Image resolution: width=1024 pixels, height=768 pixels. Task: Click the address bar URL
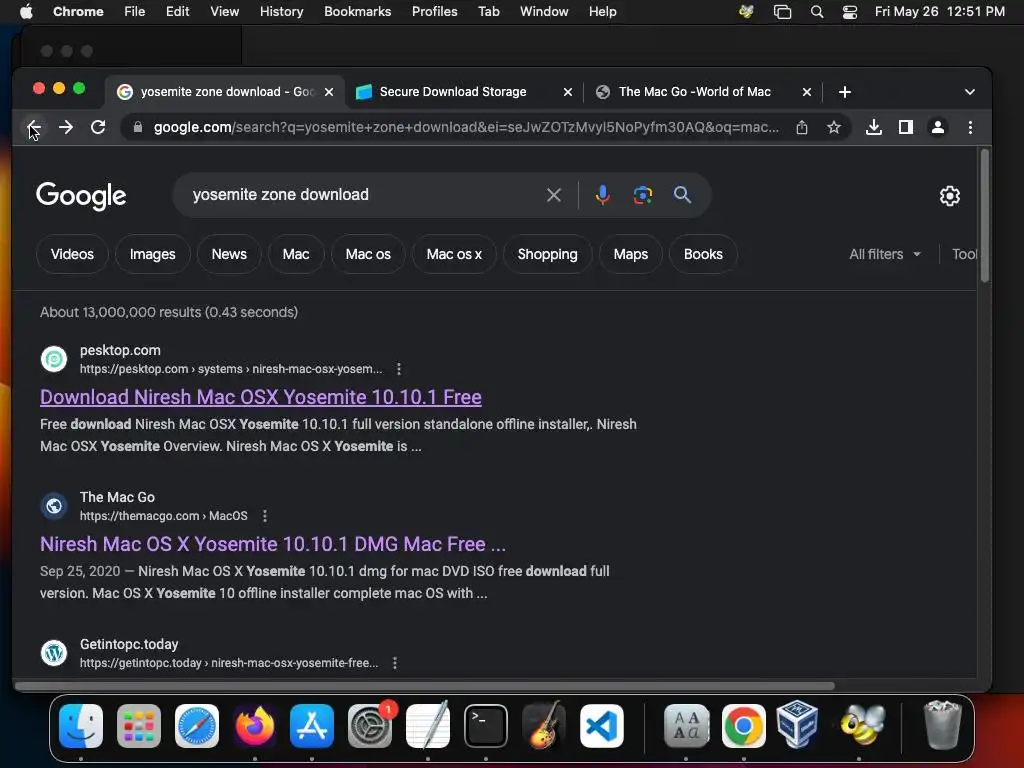(x=466, y=127)
